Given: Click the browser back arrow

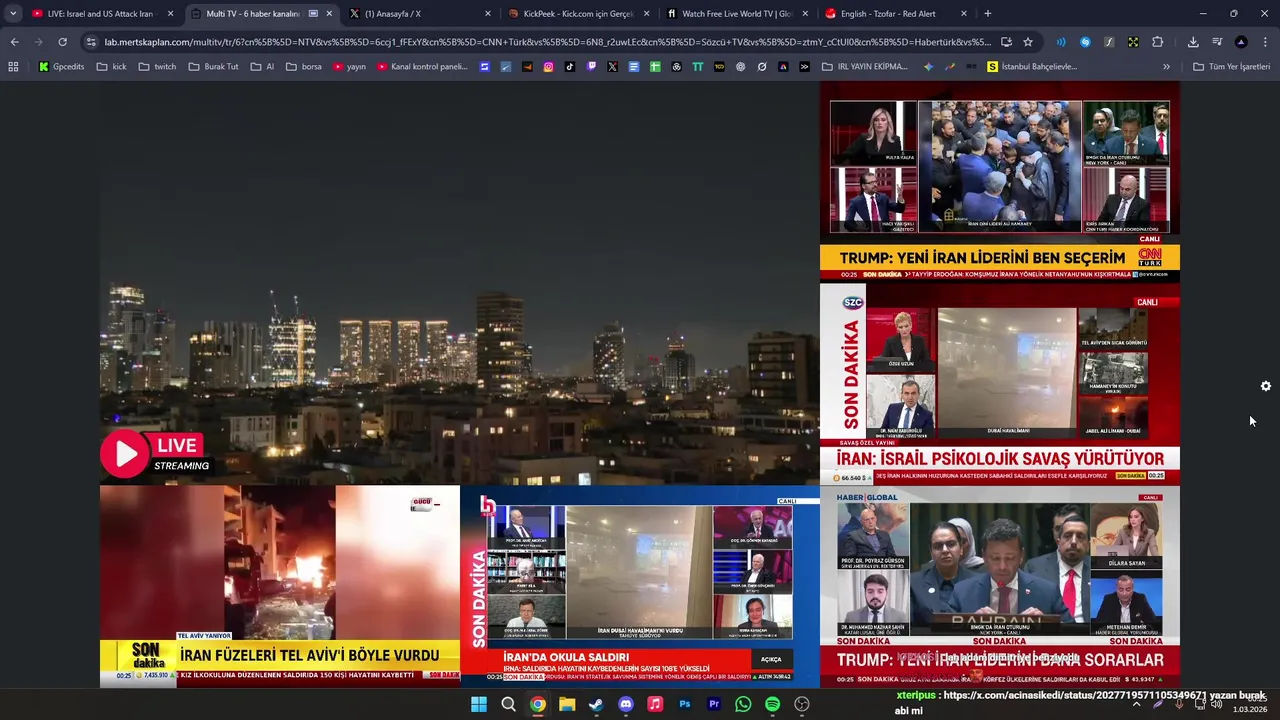Looking at the screenshot, I should 14,42.
